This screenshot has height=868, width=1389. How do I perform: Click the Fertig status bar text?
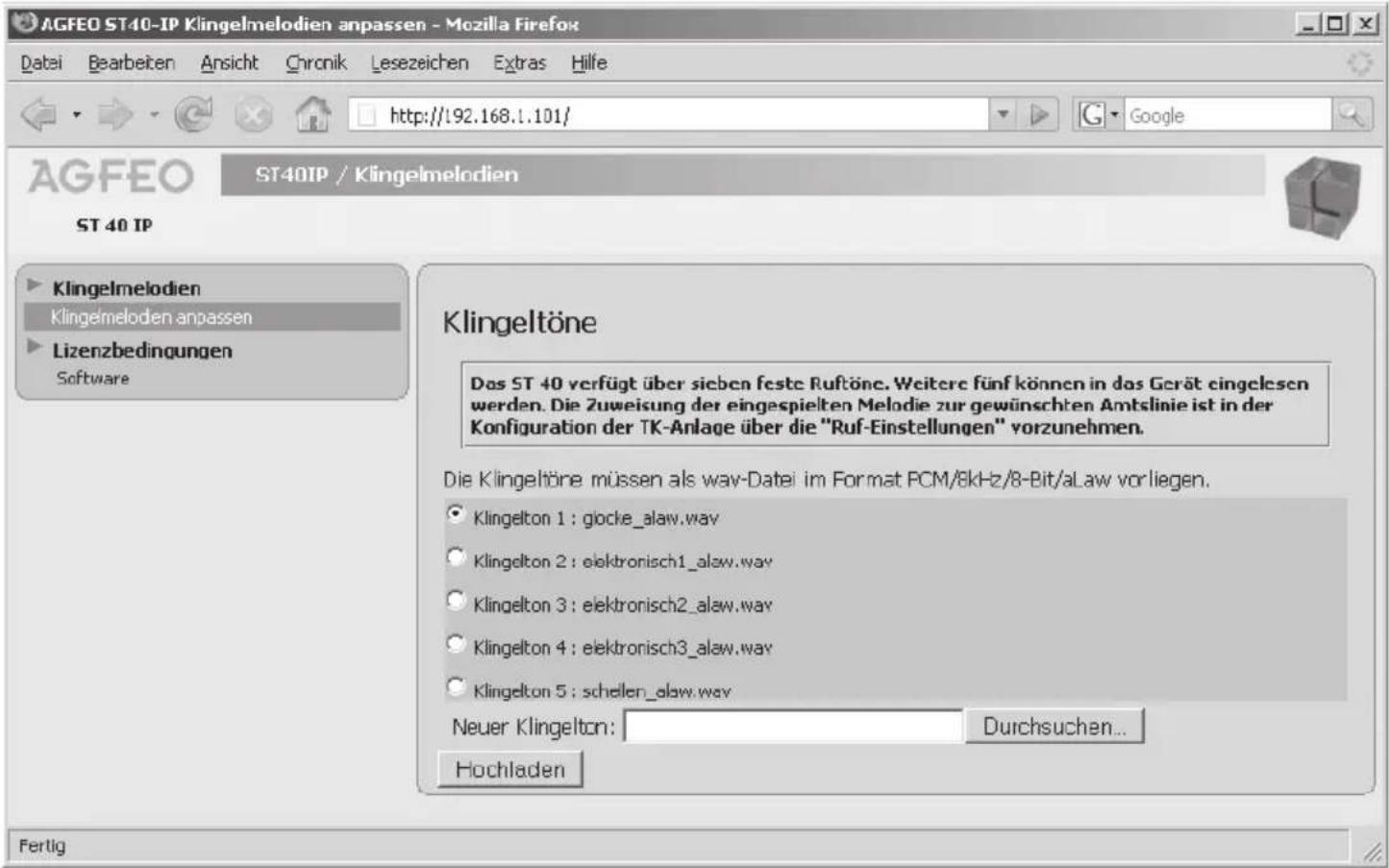pos(42,846)
